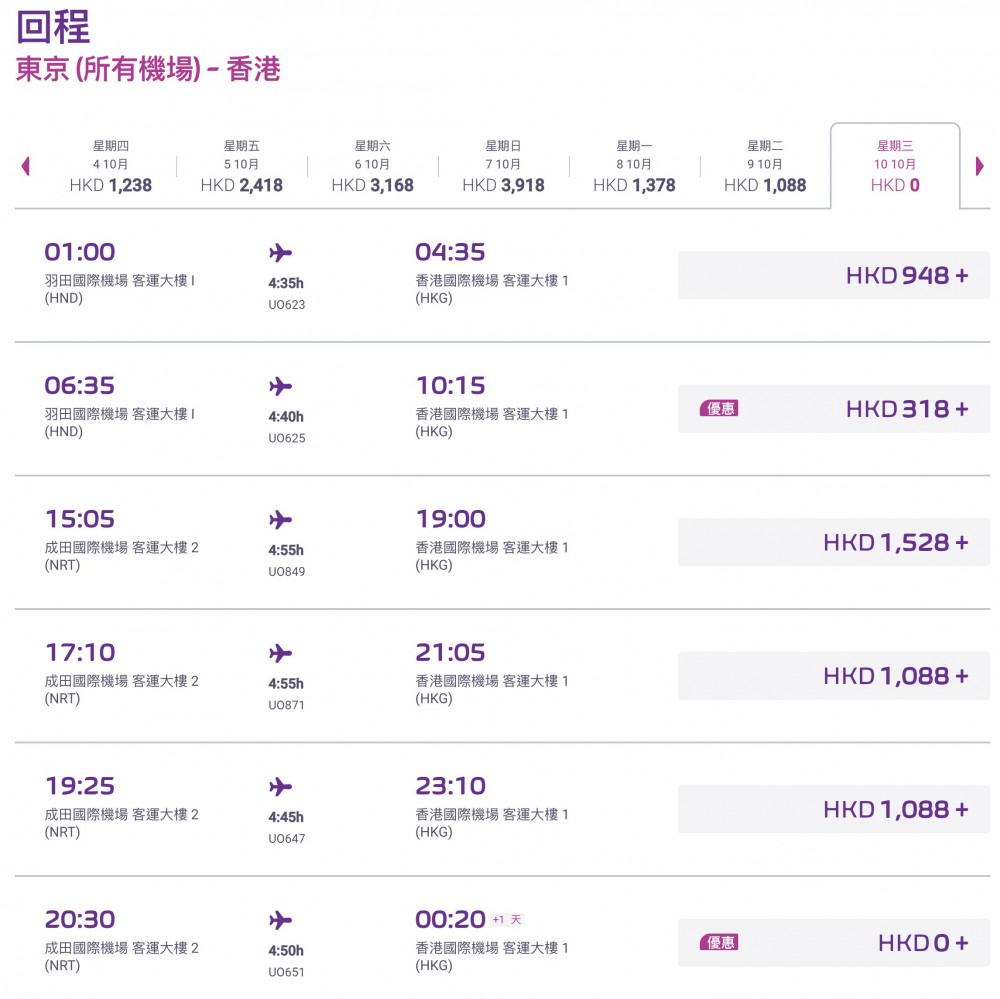Pick HKD 1,088 fare for 17:10 flight
Screen dimensions: 1000x999
pyautogui.click(x=833, y=676)
